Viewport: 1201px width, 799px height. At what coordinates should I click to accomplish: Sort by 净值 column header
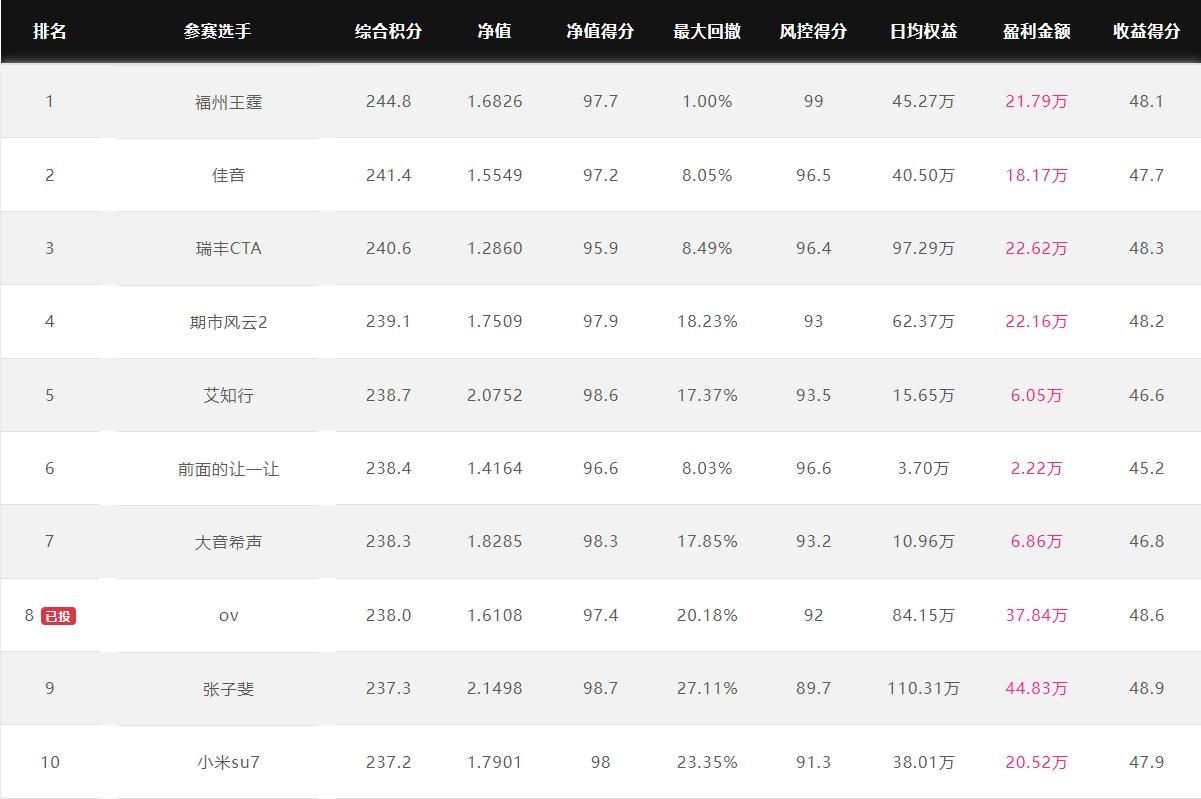point(494,31)
